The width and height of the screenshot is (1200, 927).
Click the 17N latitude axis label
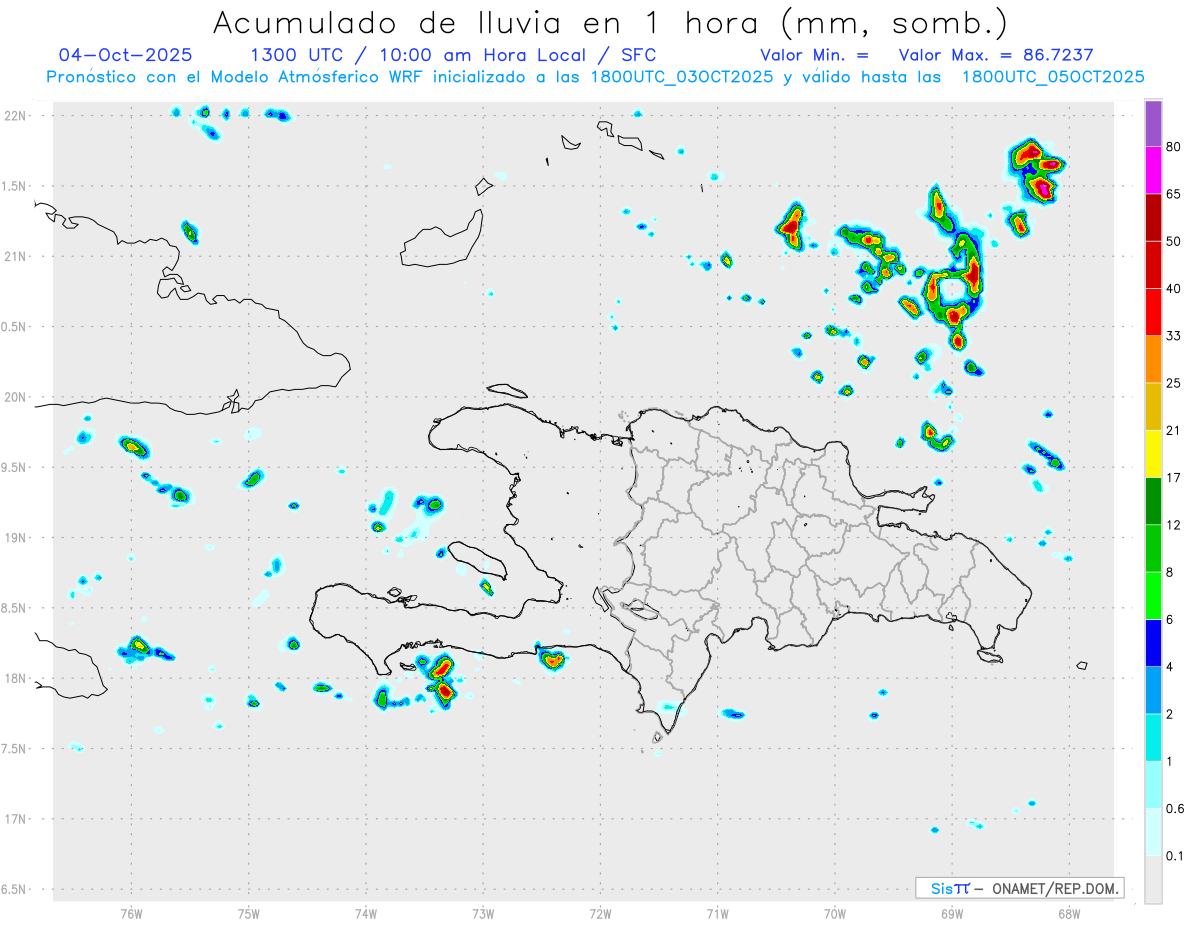tap(16, 819)
